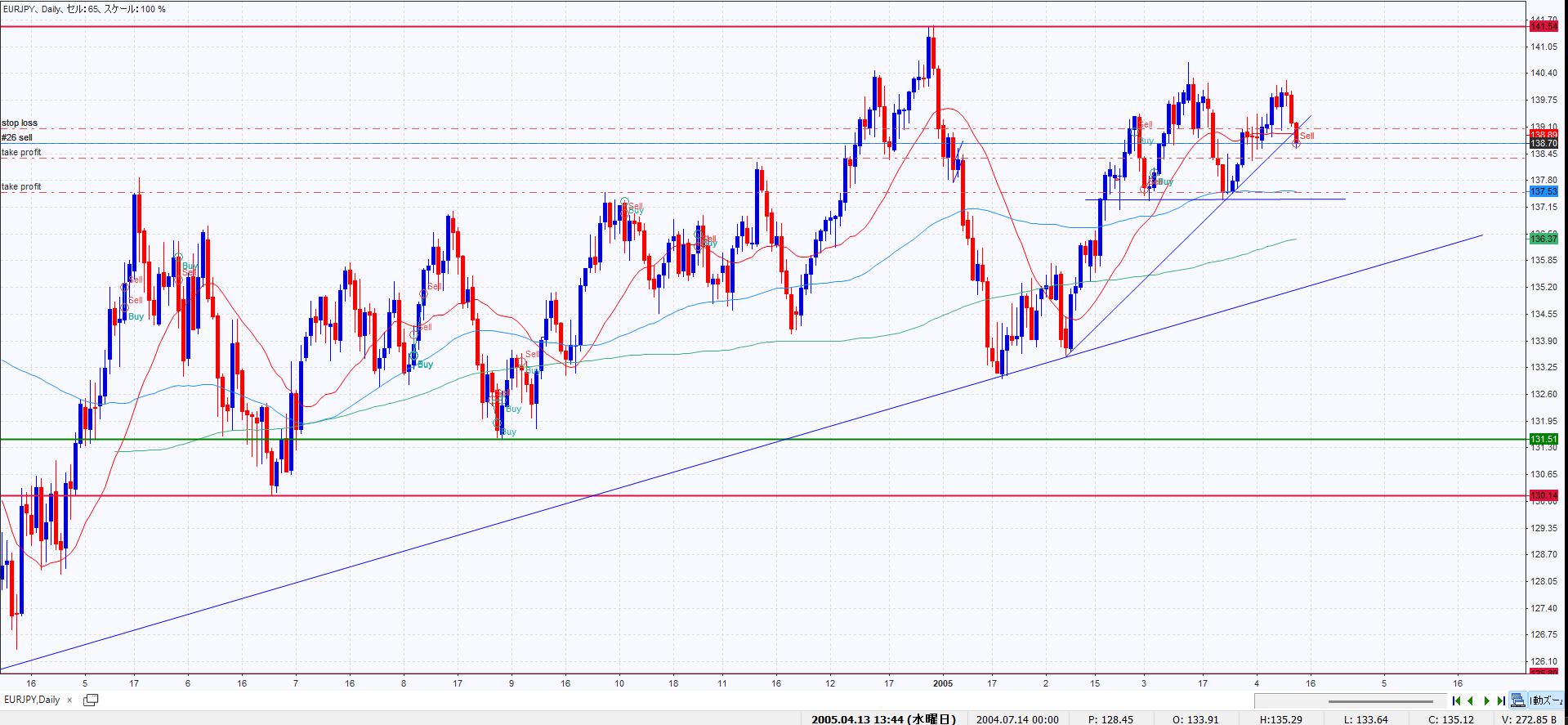Screen dimensions: 1568x725
Task: Step the chart back one bar
Action: point(1471,700)
